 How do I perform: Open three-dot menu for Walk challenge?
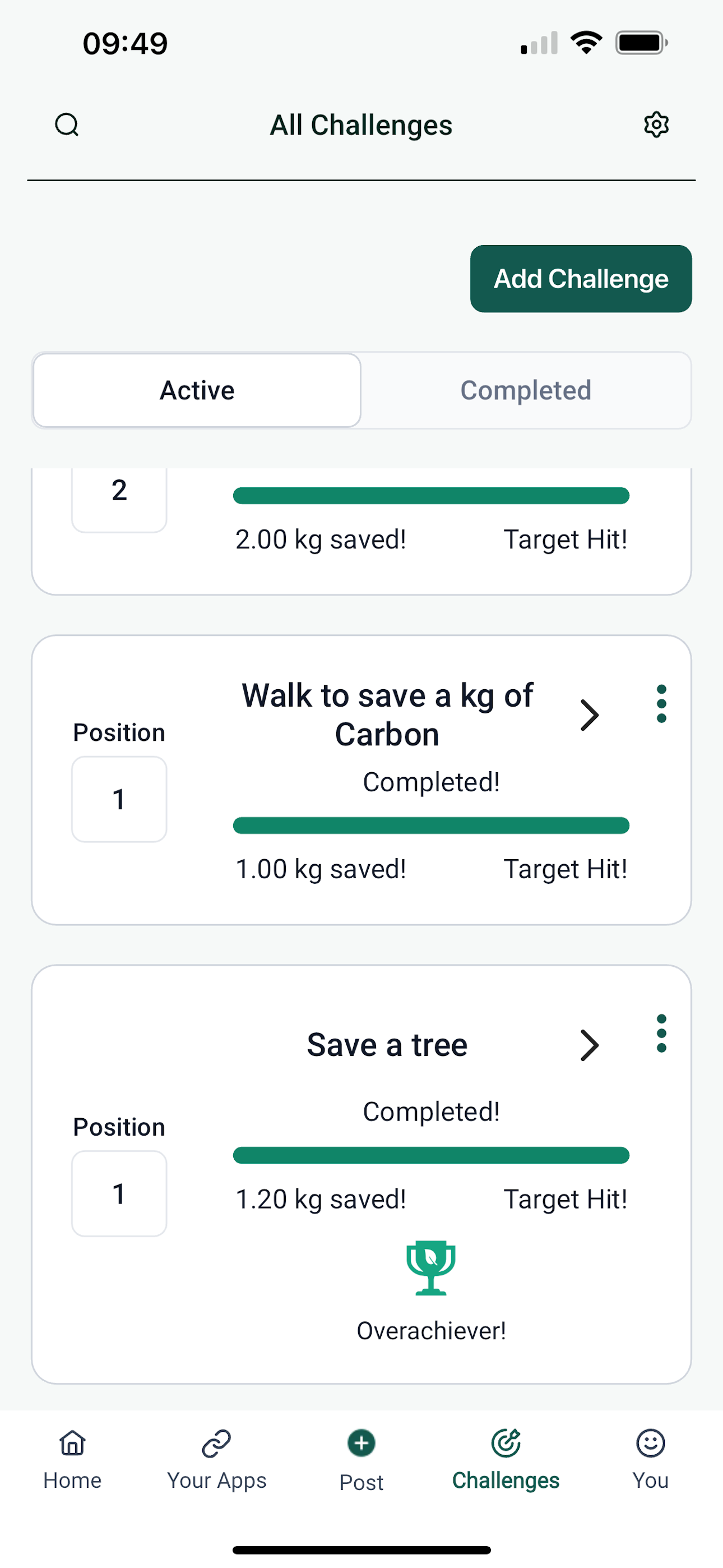pos(661,704)
